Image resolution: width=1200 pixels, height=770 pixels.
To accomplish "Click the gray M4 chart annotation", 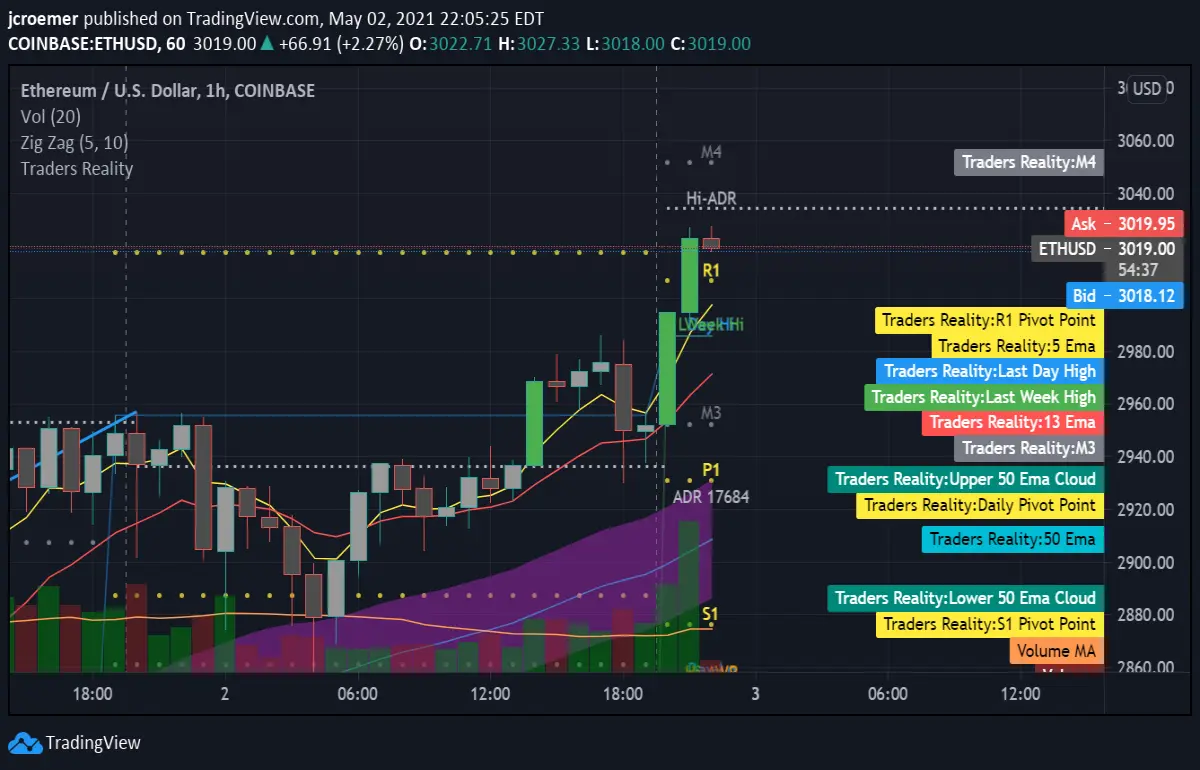I will pos(711,152).
